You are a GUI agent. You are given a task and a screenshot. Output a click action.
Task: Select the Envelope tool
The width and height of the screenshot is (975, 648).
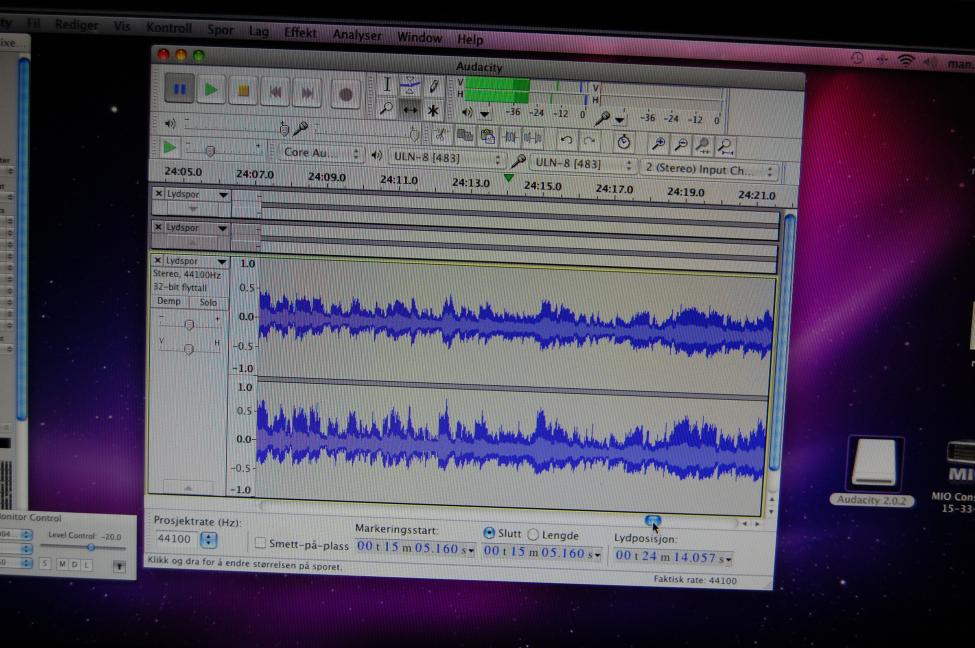click(410, 85)
